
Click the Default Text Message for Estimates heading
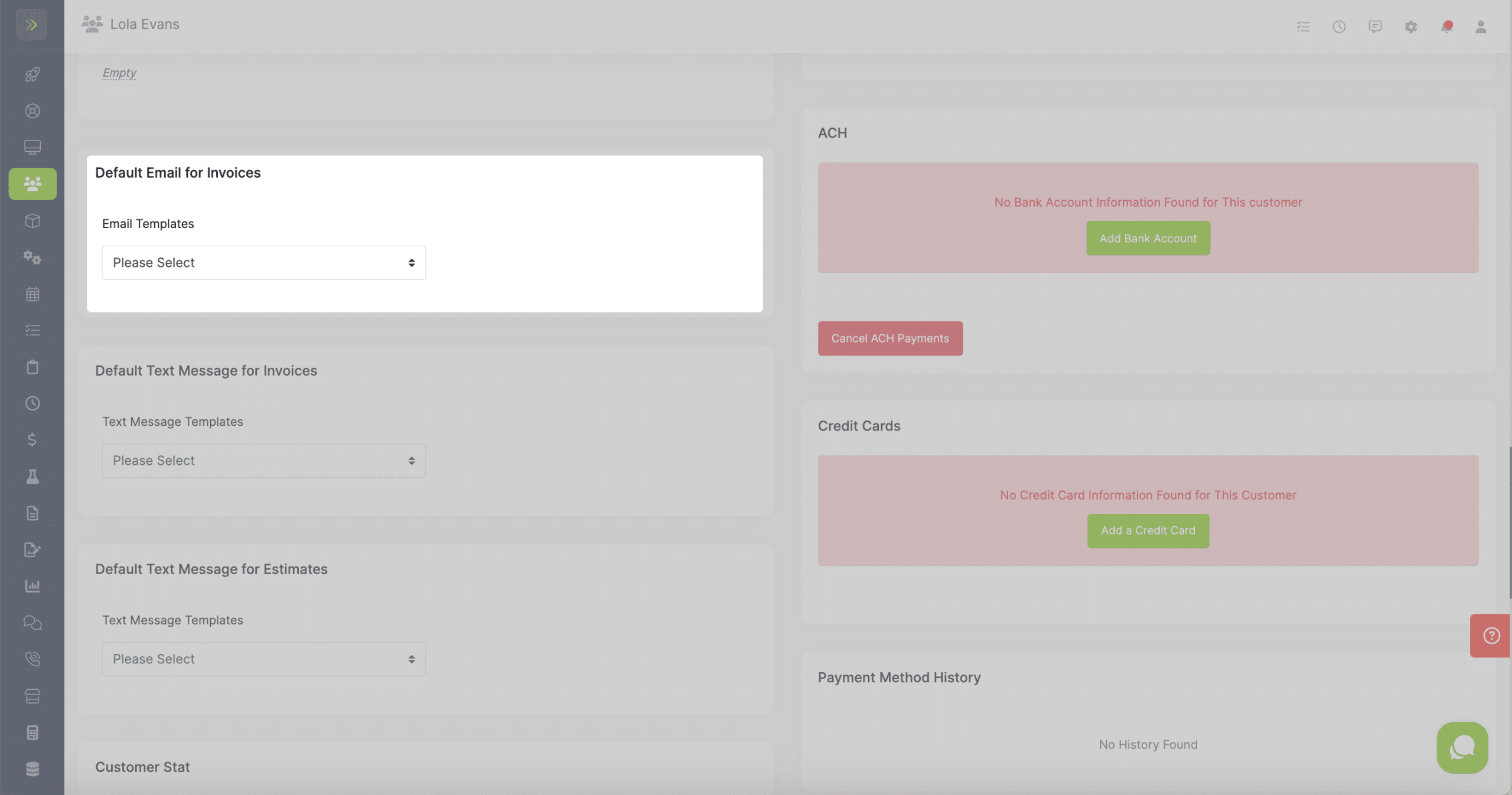click(x=211, y=569)
